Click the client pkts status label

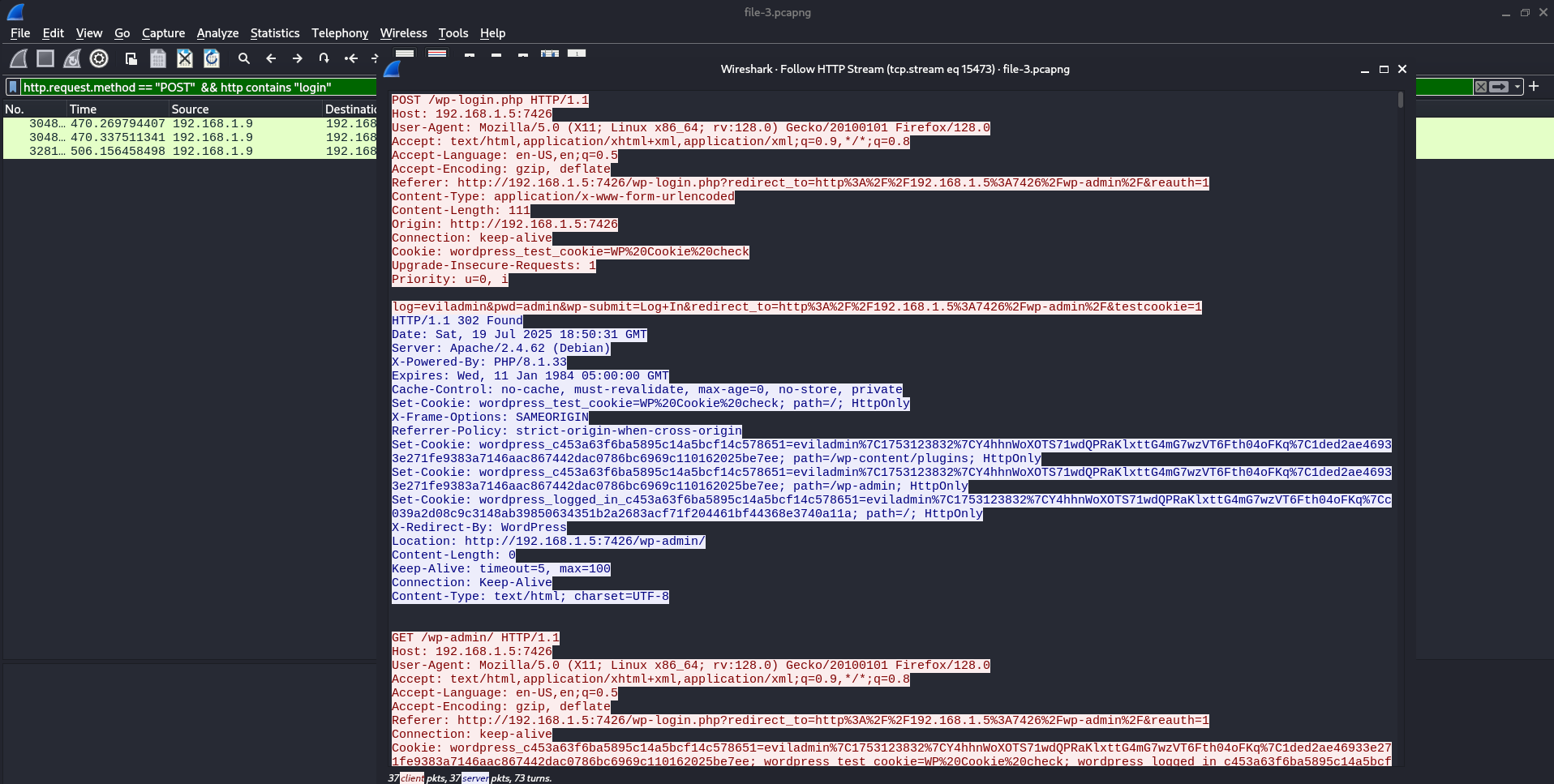(x=412, y=778)
